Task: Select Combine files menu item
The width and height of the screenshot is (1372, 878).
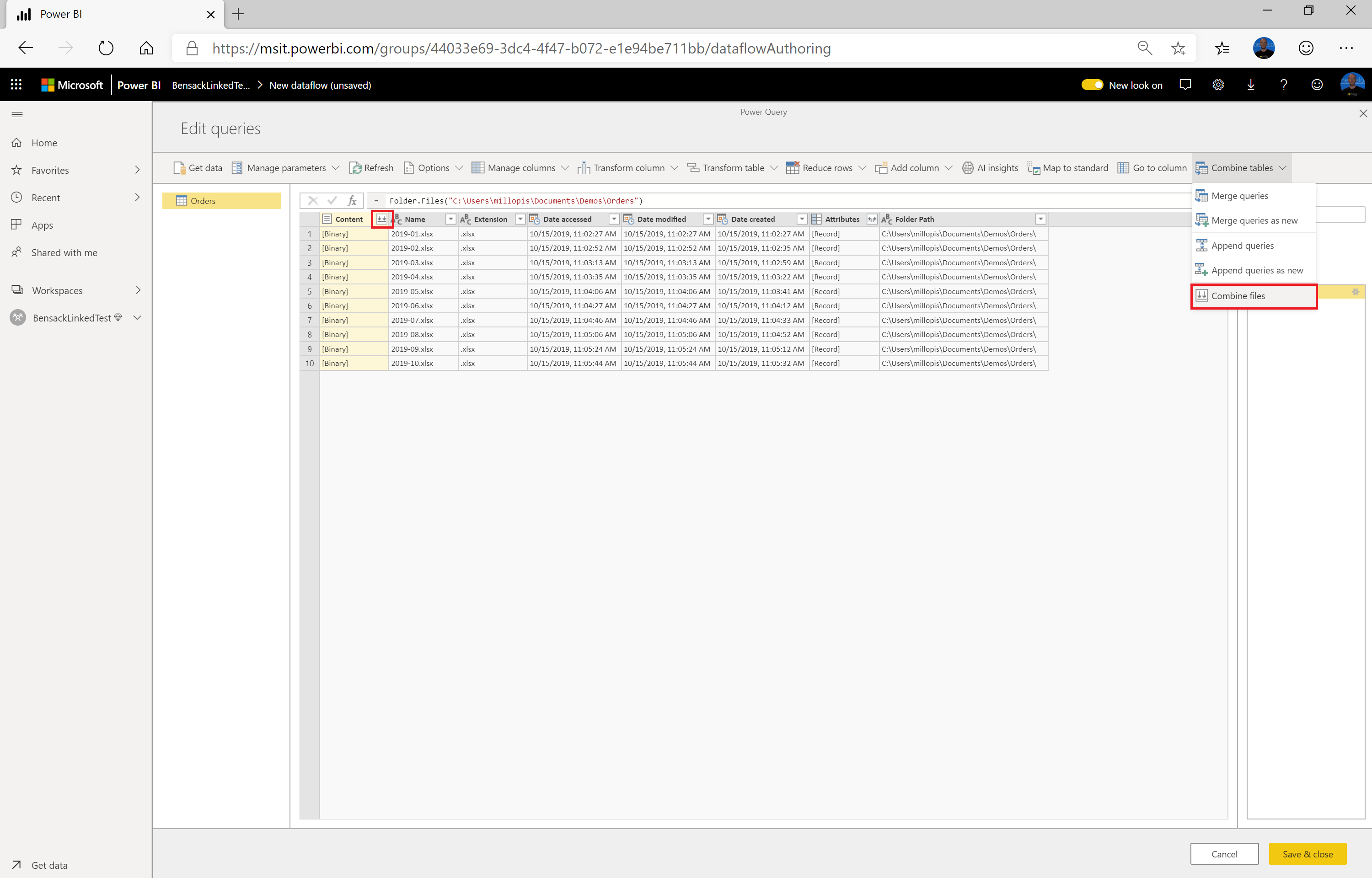Action: coord(1254,296)
